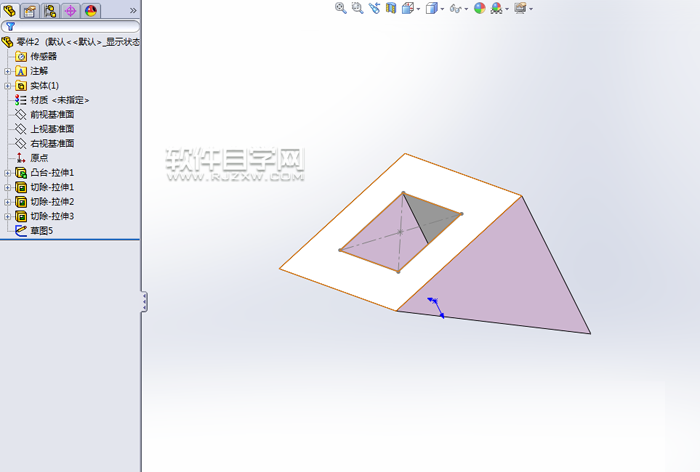
Task: Activate the Section View tool
Action: click(391, 8)
